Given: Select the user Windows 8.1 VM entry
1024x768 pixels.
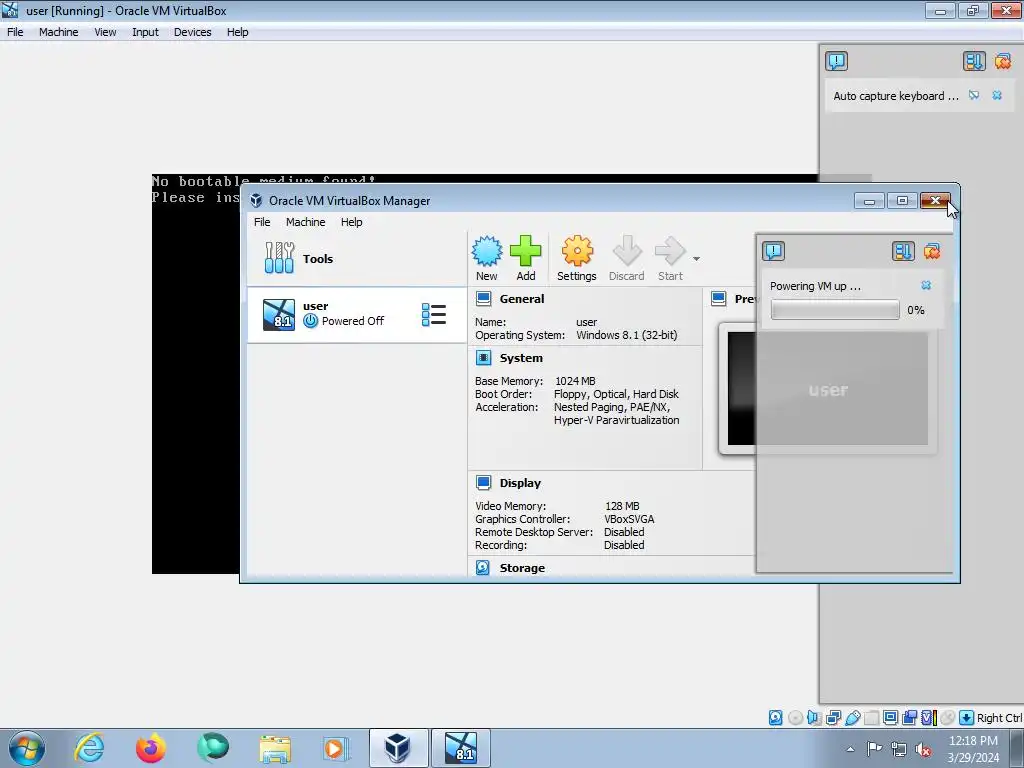Looking at the screenshot, I should point(357,314).
